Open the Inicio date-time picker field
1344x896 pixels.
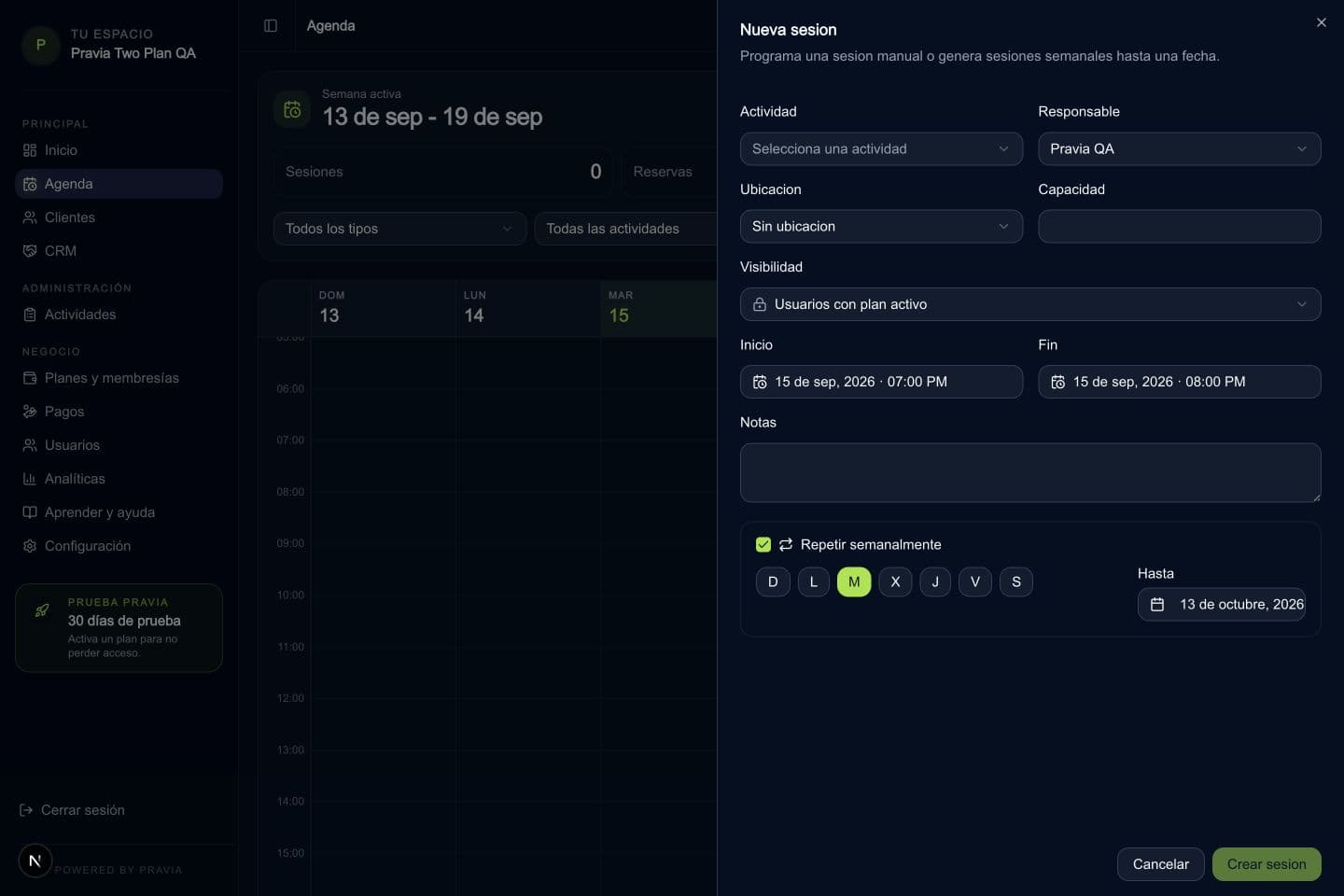click(x=881, y=382)
